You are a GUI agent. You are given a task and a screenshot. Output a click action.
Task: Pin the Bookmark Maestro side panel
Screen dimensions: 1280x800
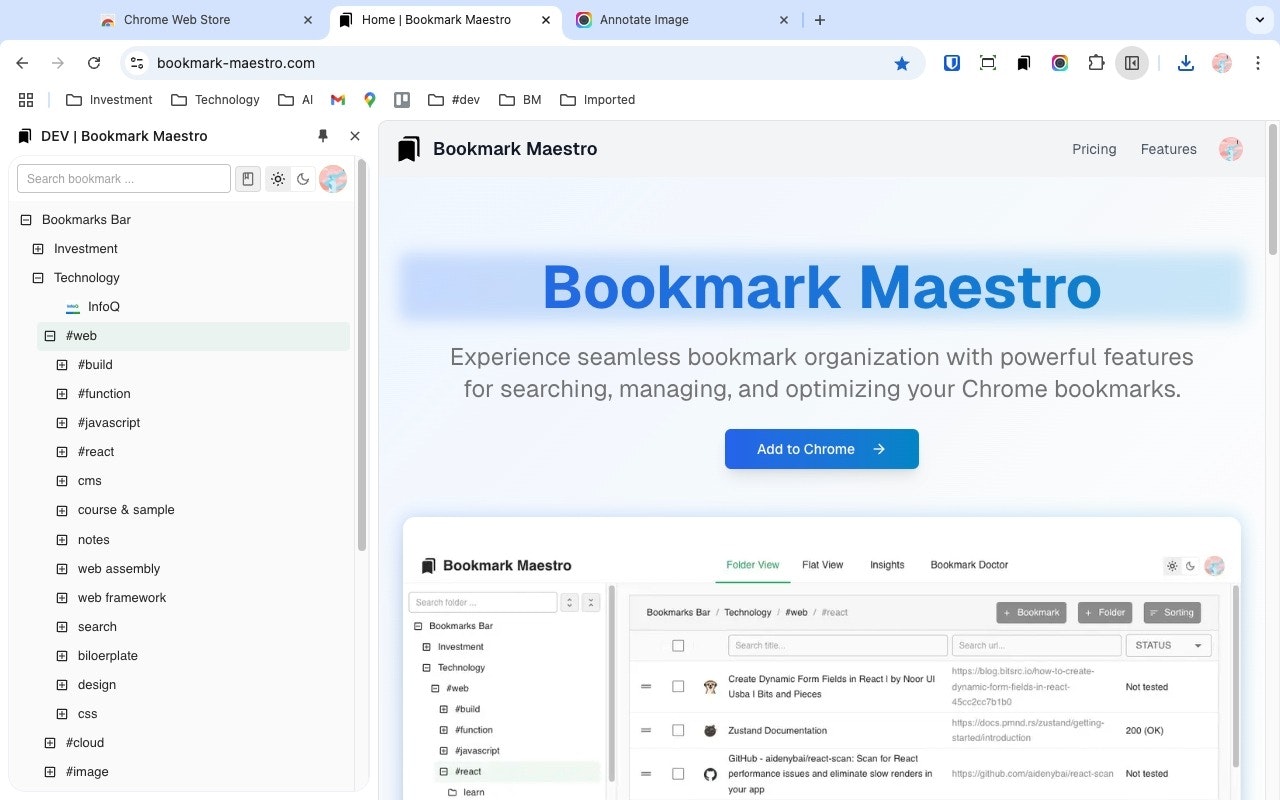(323, 135)
